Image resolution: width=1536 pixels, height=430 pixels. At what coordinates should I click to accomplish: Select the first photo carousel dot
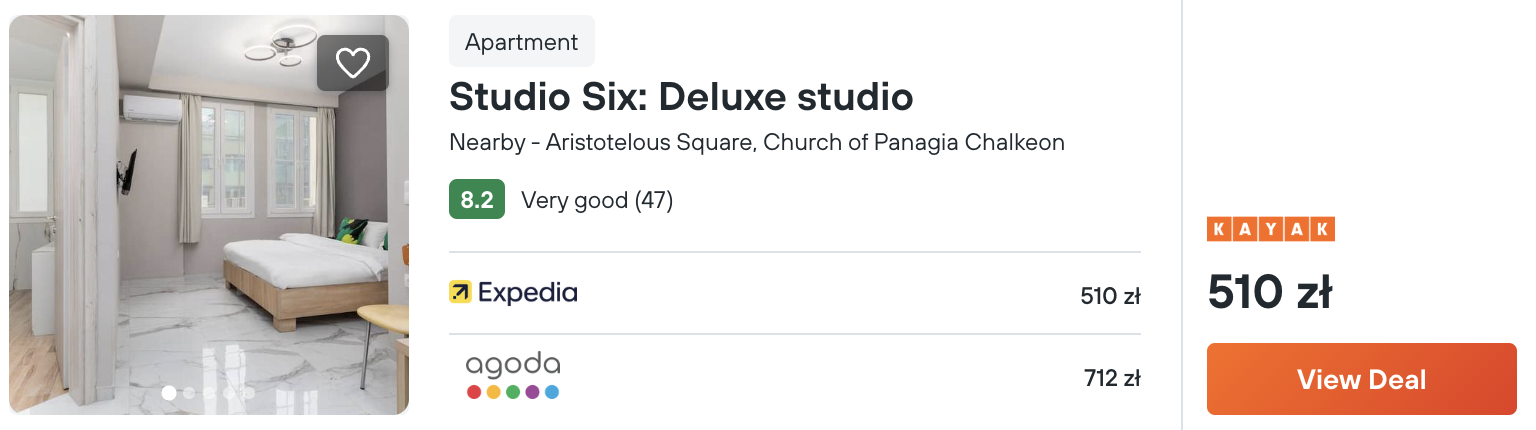[169, 393]
